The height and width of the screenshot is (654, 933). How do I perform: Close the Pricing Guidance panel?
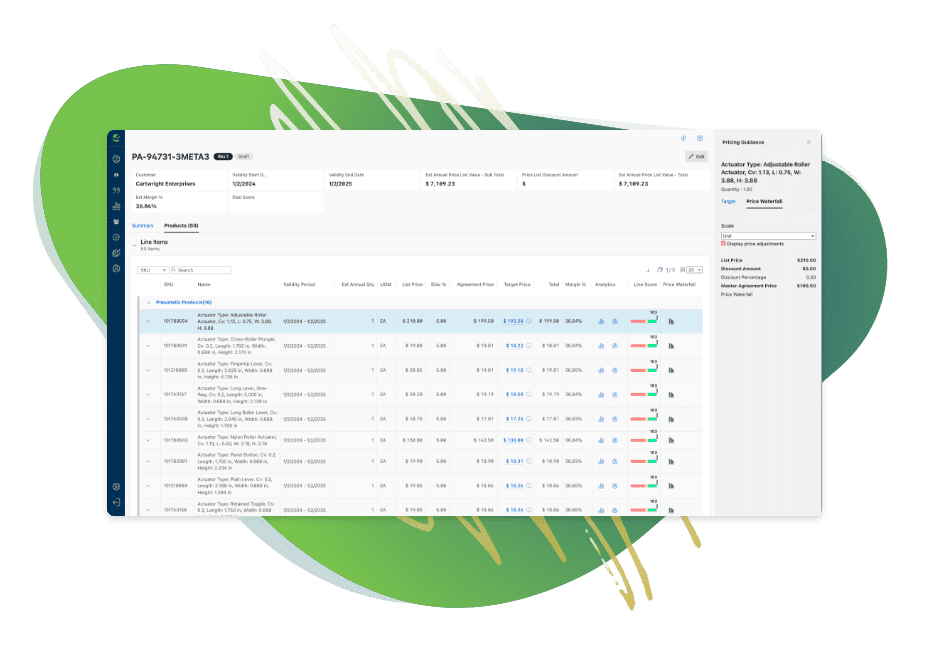tap(809, 142)
